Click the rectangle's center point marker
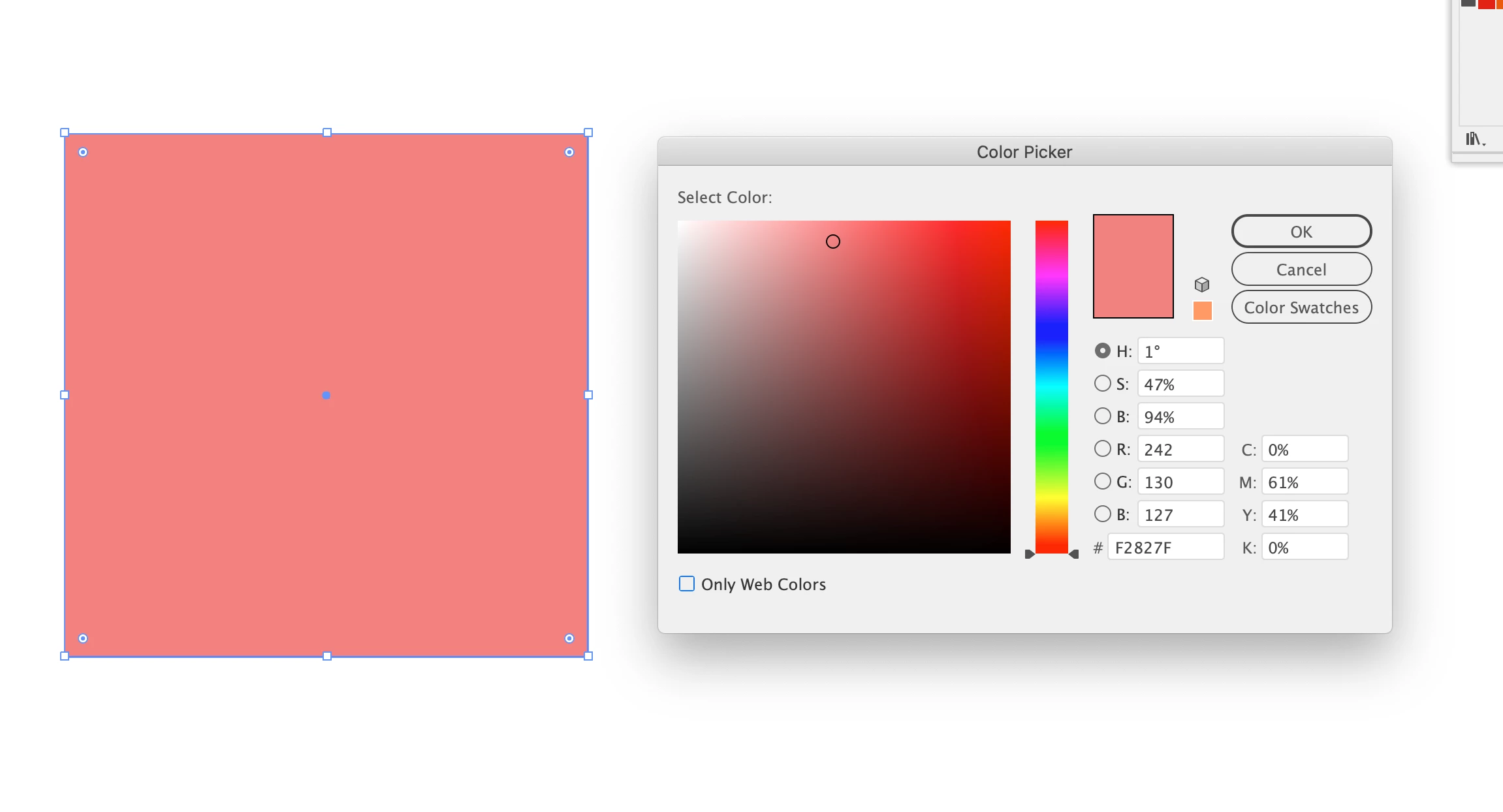The height and width of the screenshot is (812, 1503). point(326,395)
